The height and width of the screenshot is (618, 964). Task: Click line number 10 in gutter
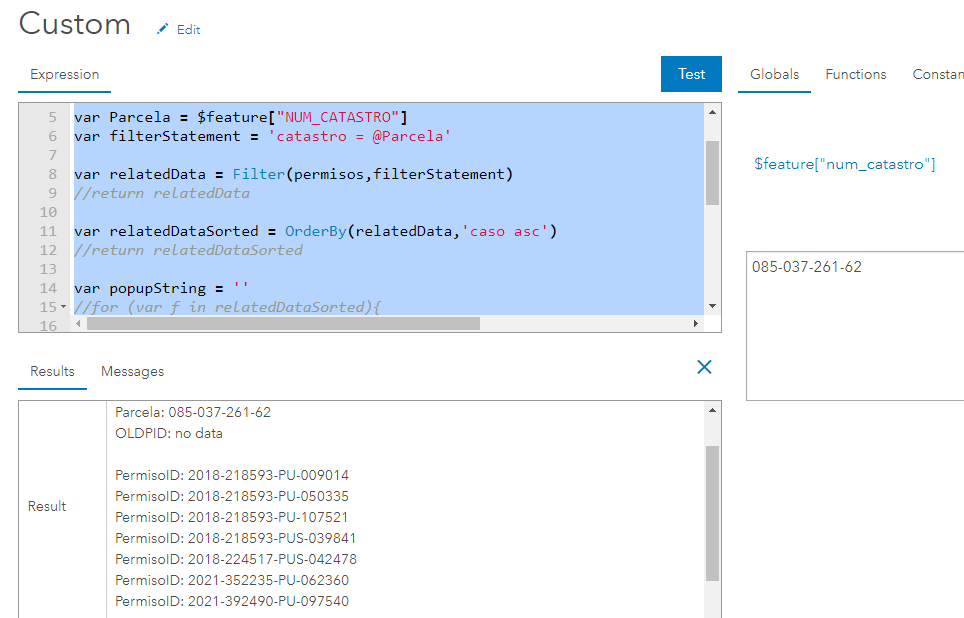(48, 212)
